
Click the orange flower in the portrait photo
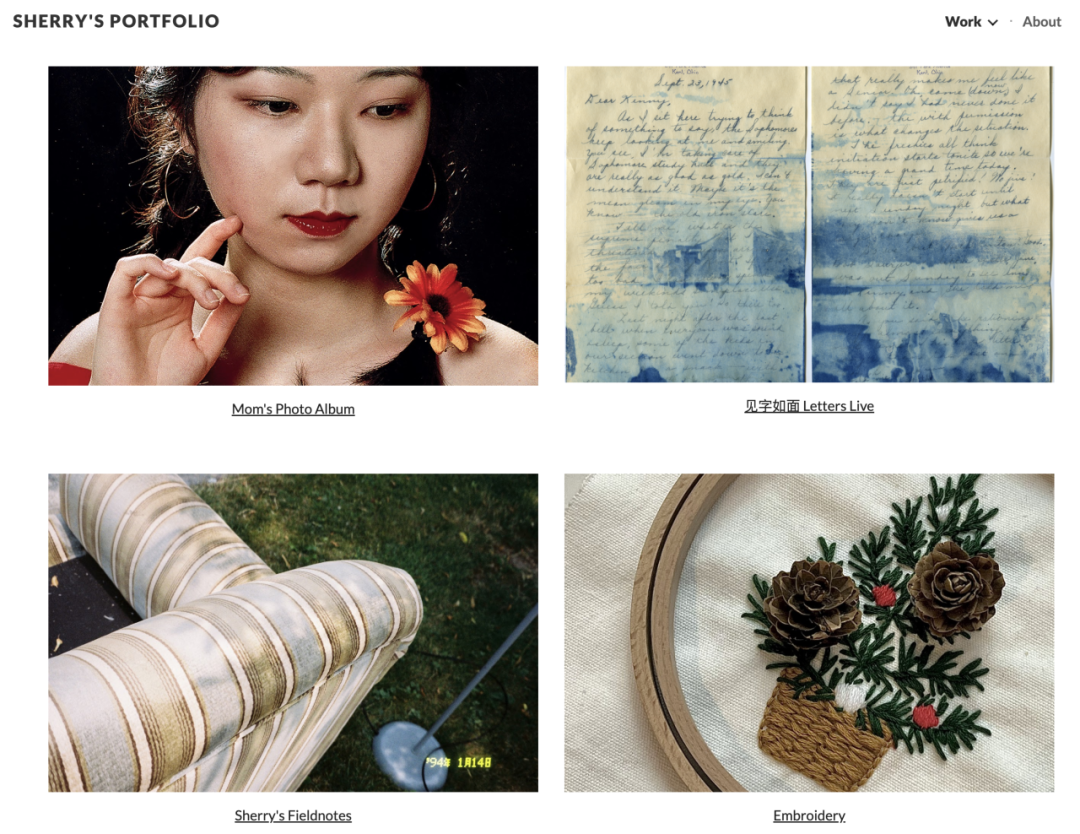pos(436,304)
